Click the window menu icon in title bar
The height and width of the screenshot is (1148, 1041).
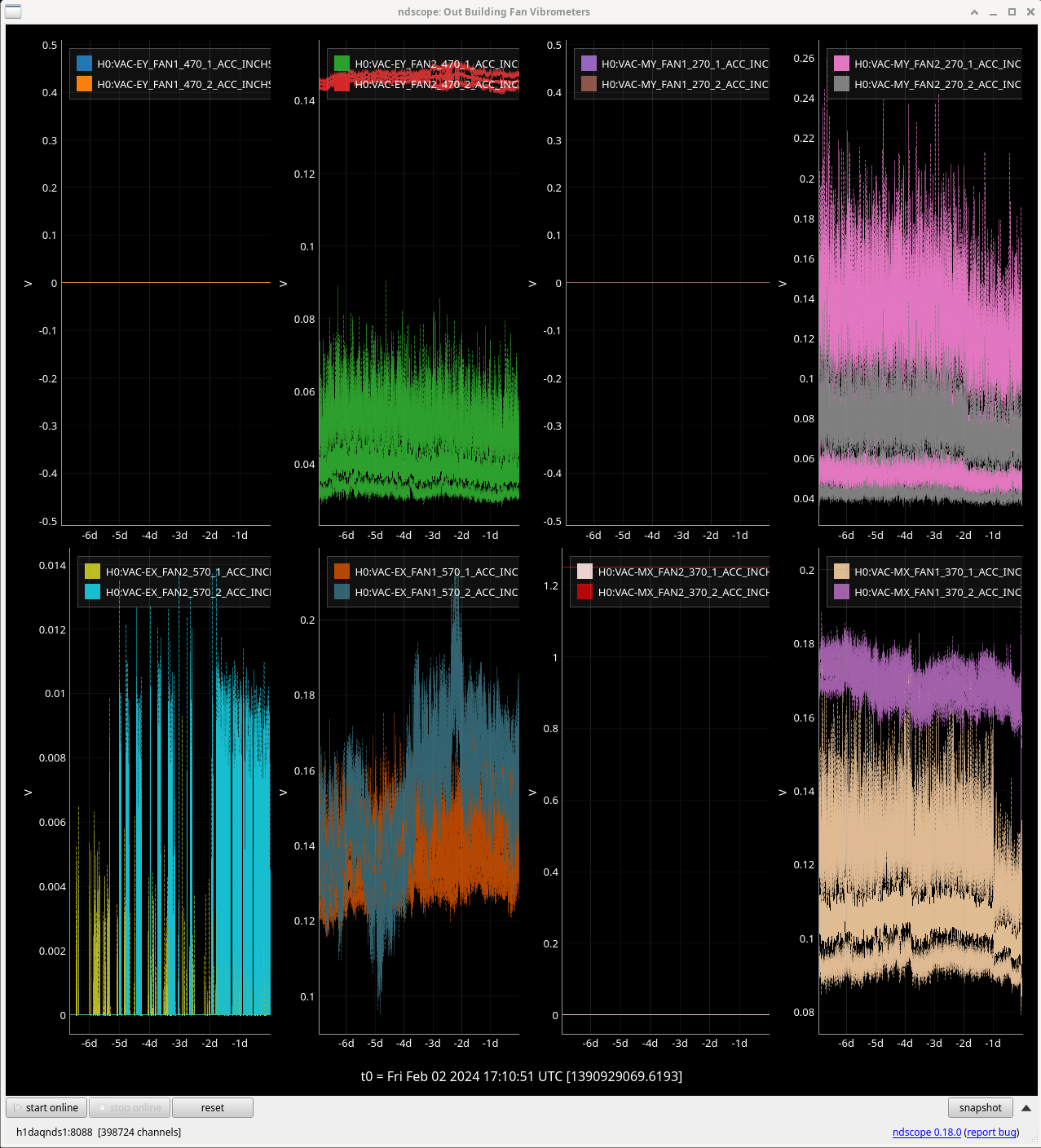[x=13, y=11]
